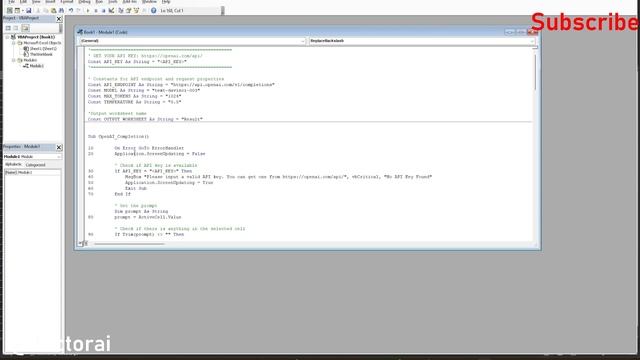Click the Redo arrow icon

click(79, 11)
